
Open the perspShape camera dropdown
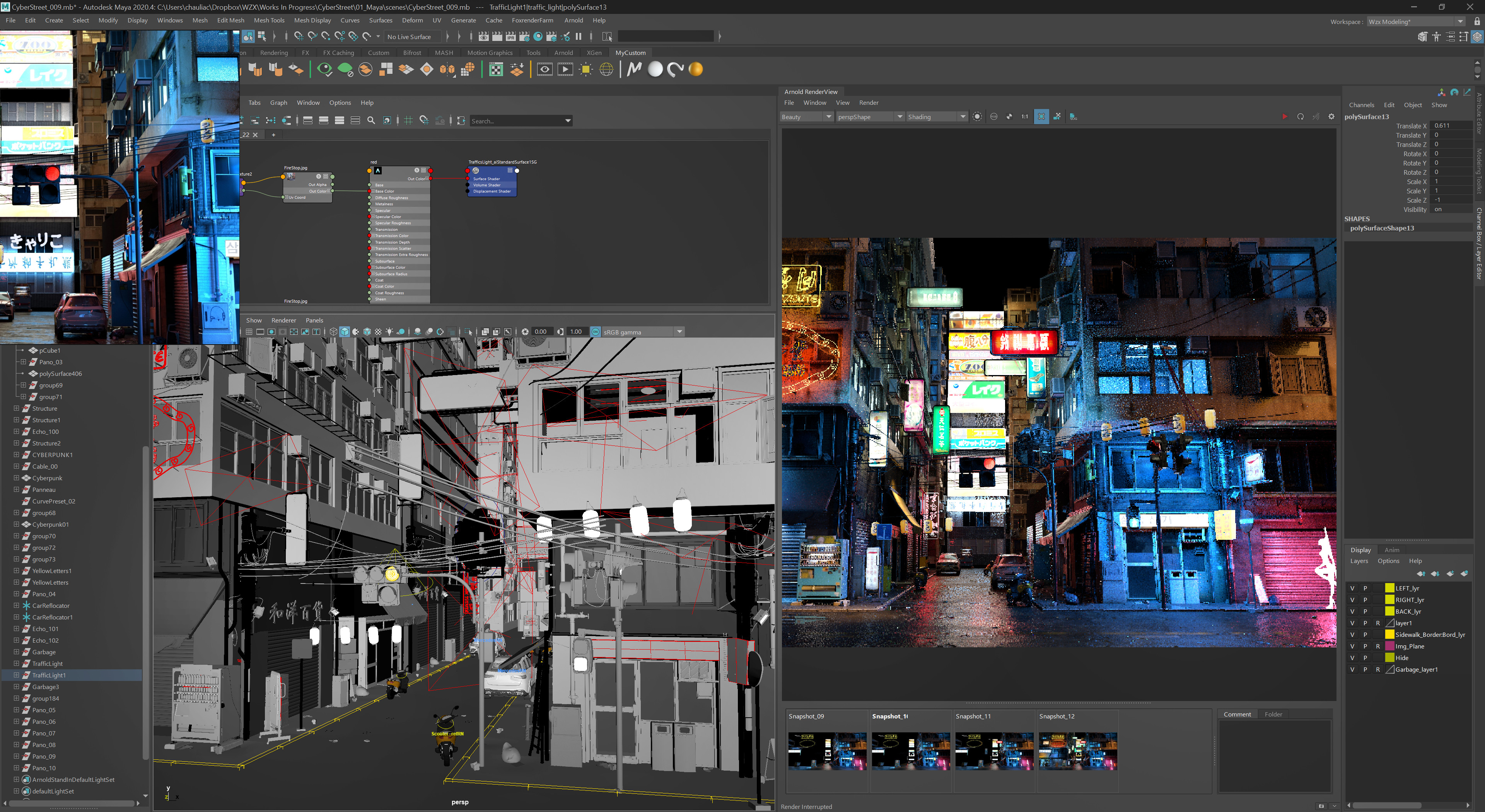[870, 116]
